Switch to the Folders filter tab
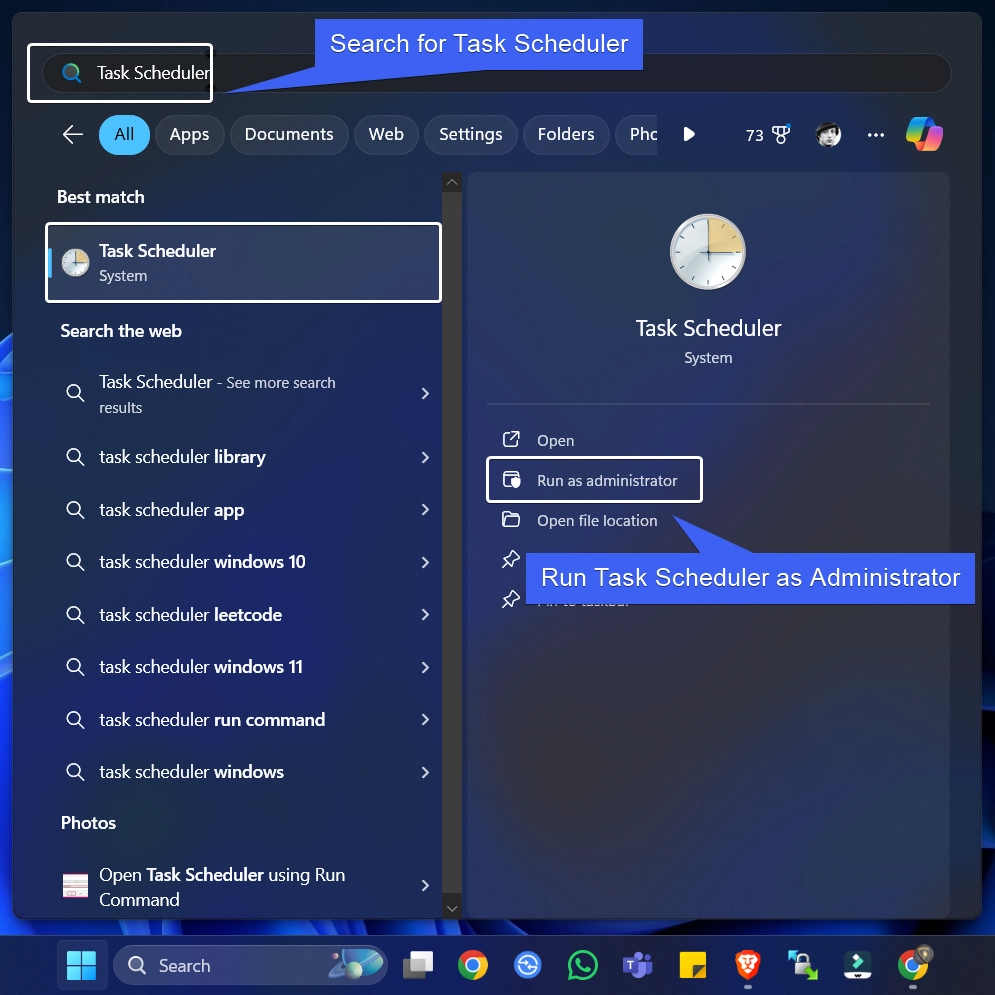 565,135
